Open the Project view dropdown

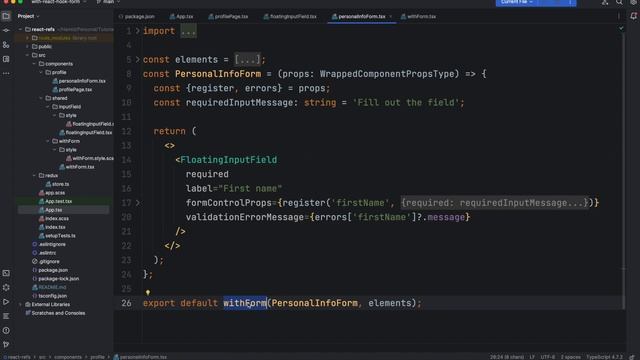point(29,16)
